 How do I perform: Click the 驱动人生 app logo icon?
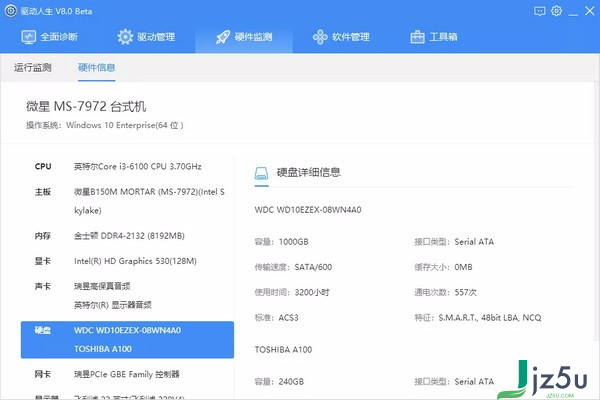11,11
